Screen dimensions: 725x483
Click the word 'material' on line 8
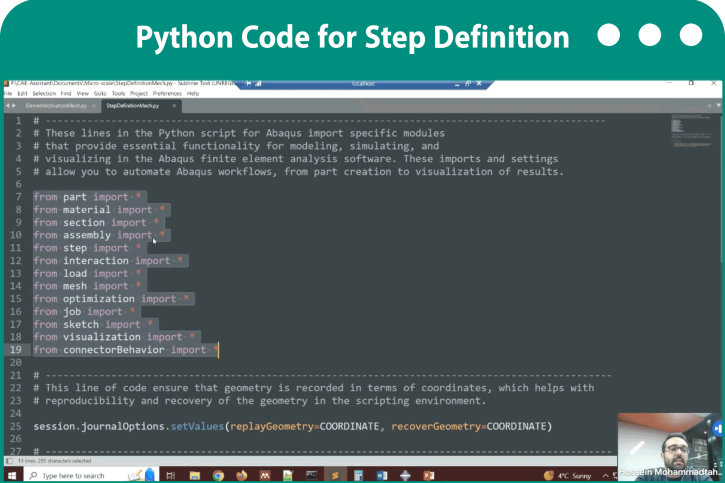coord(86,210)
